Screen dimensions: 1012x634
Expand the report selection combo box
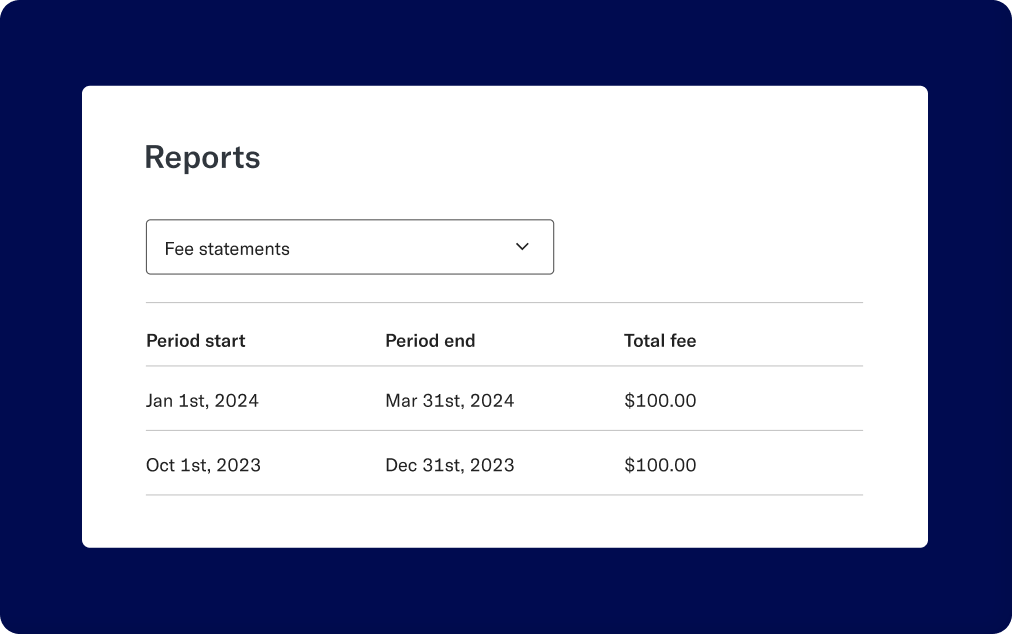(350, 247)
